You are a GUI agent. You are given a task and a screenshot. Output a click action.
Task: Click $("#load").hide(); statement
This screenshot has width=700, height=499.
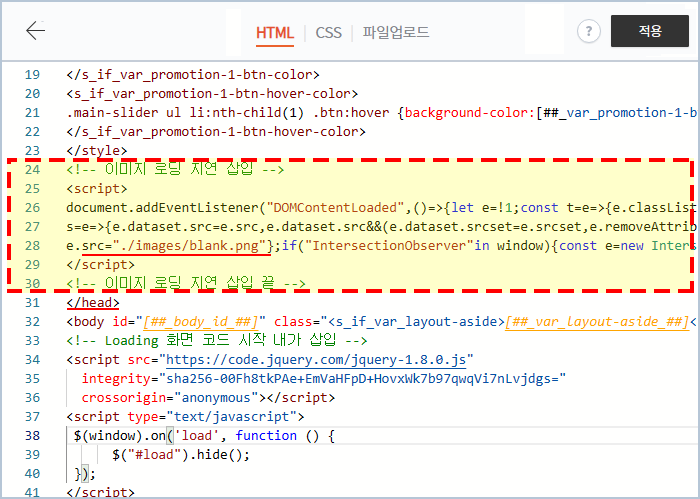[x=181, y=455]
